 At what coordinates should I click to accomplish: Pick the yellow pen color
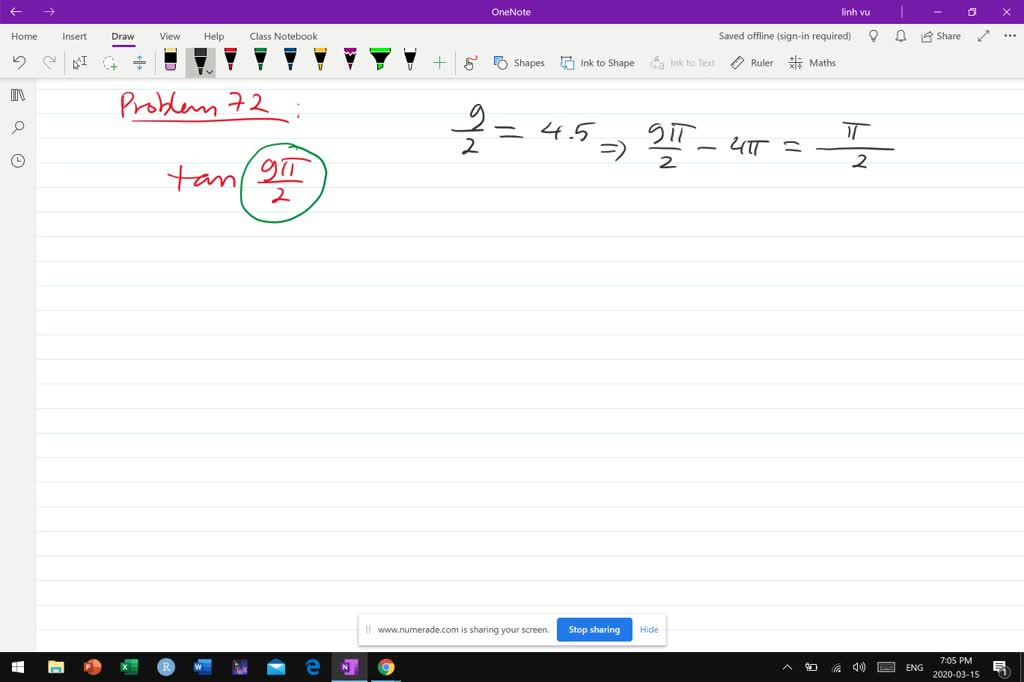coord(320,60)
